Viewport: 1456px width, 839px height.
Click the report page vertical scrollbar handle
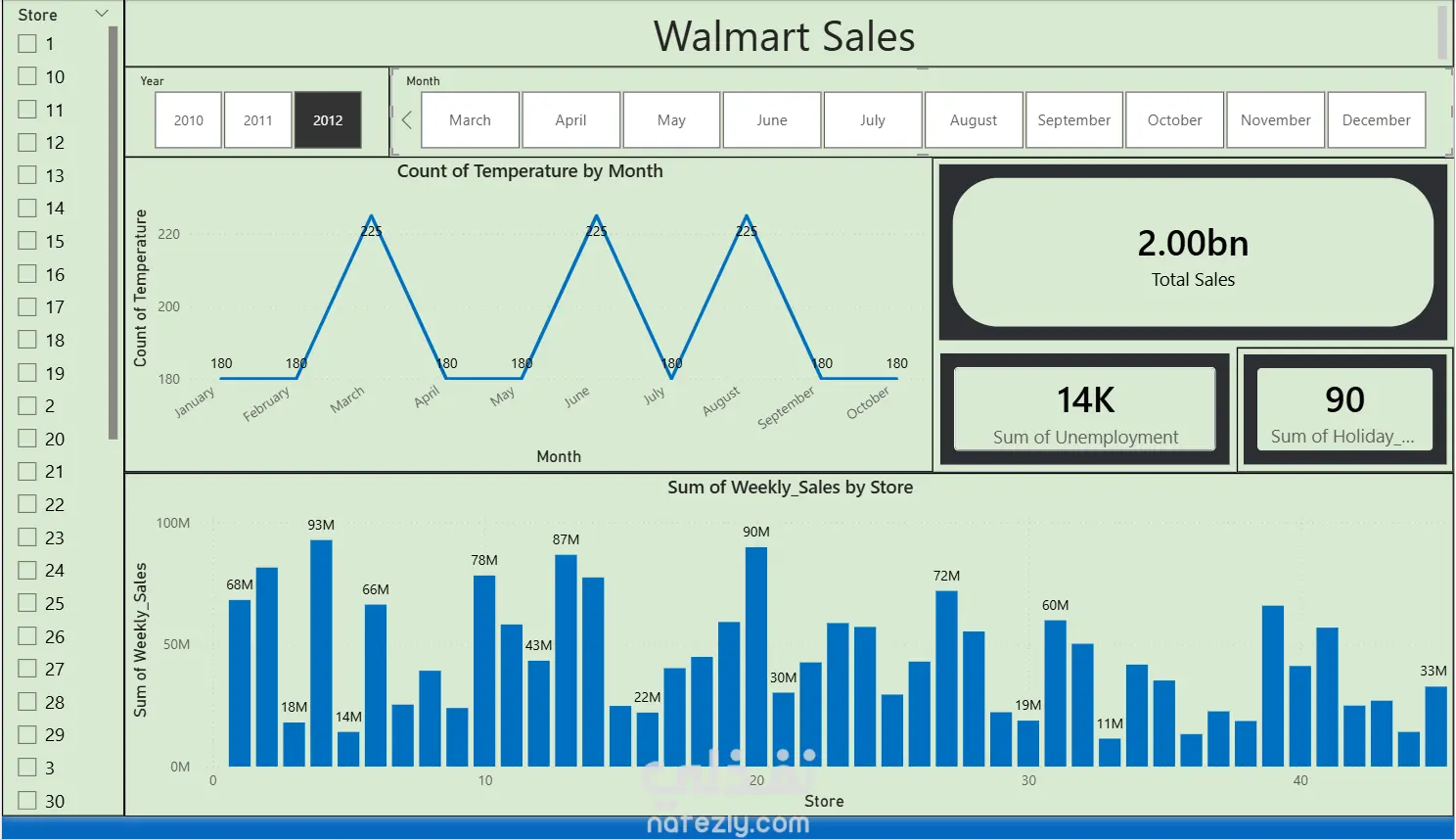1442,31
